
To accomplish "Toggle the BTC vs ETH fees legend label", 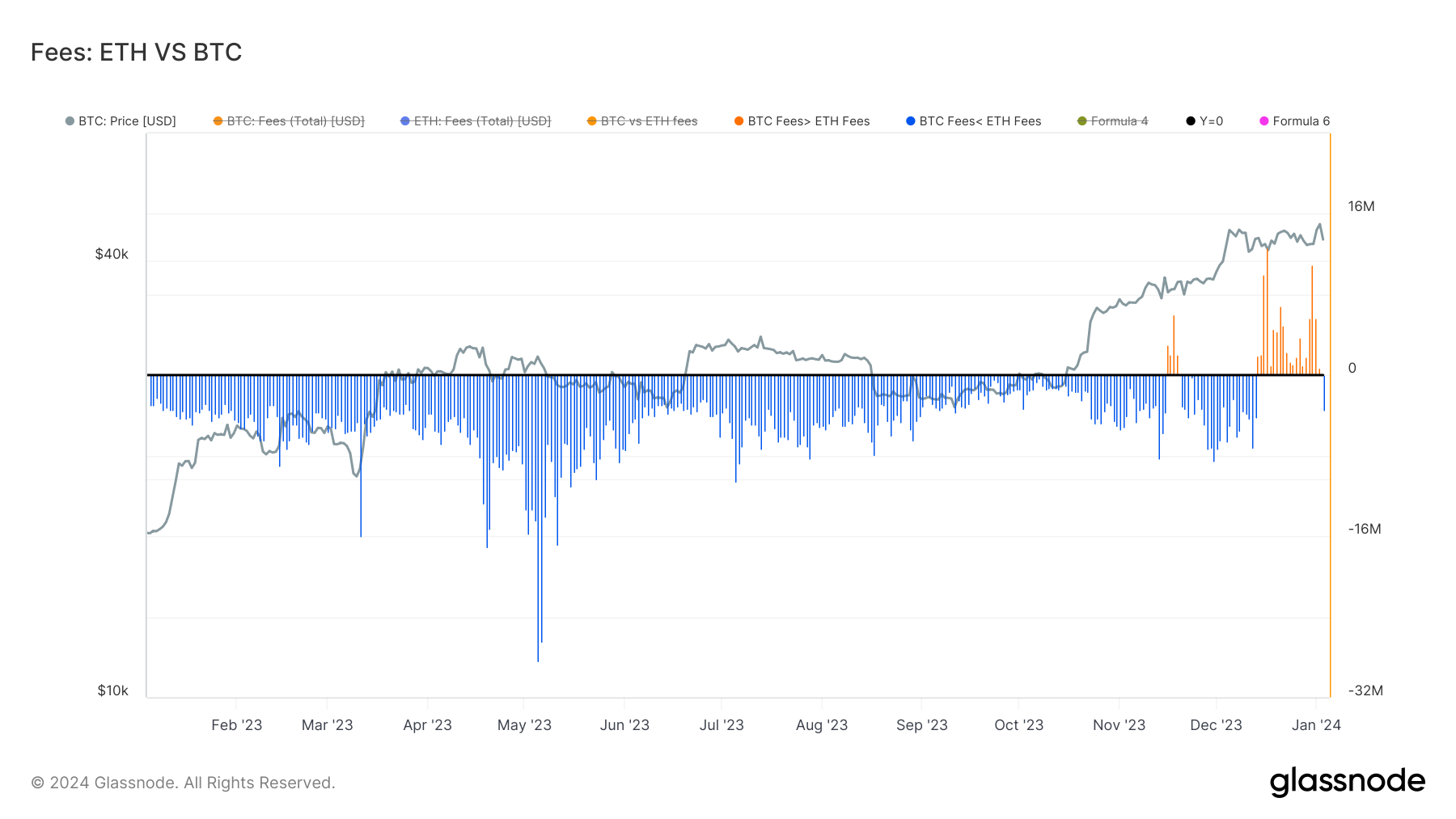I will click(649, 121).
